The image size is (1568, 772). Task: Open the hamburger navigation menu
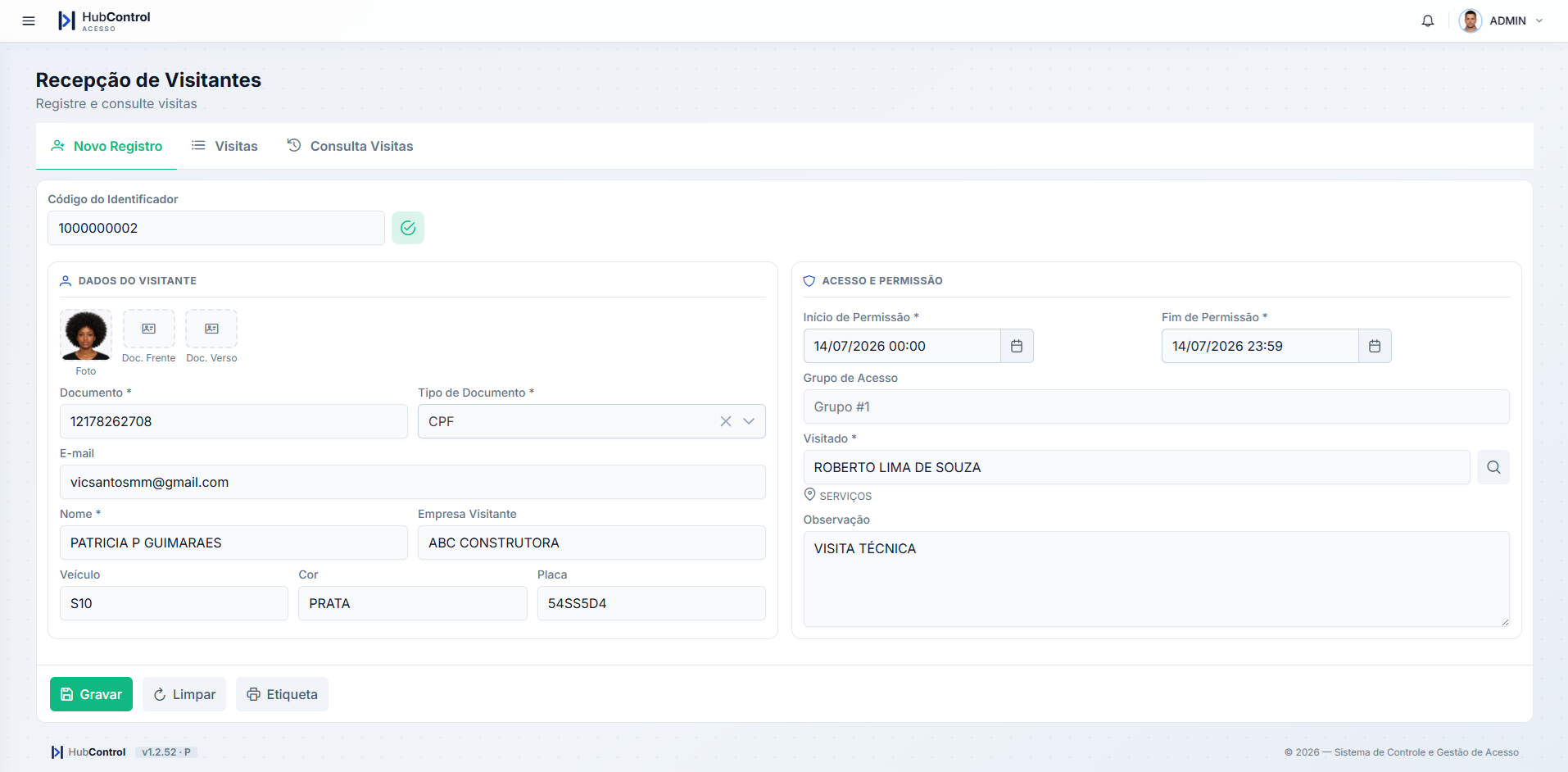pos(29,20)
